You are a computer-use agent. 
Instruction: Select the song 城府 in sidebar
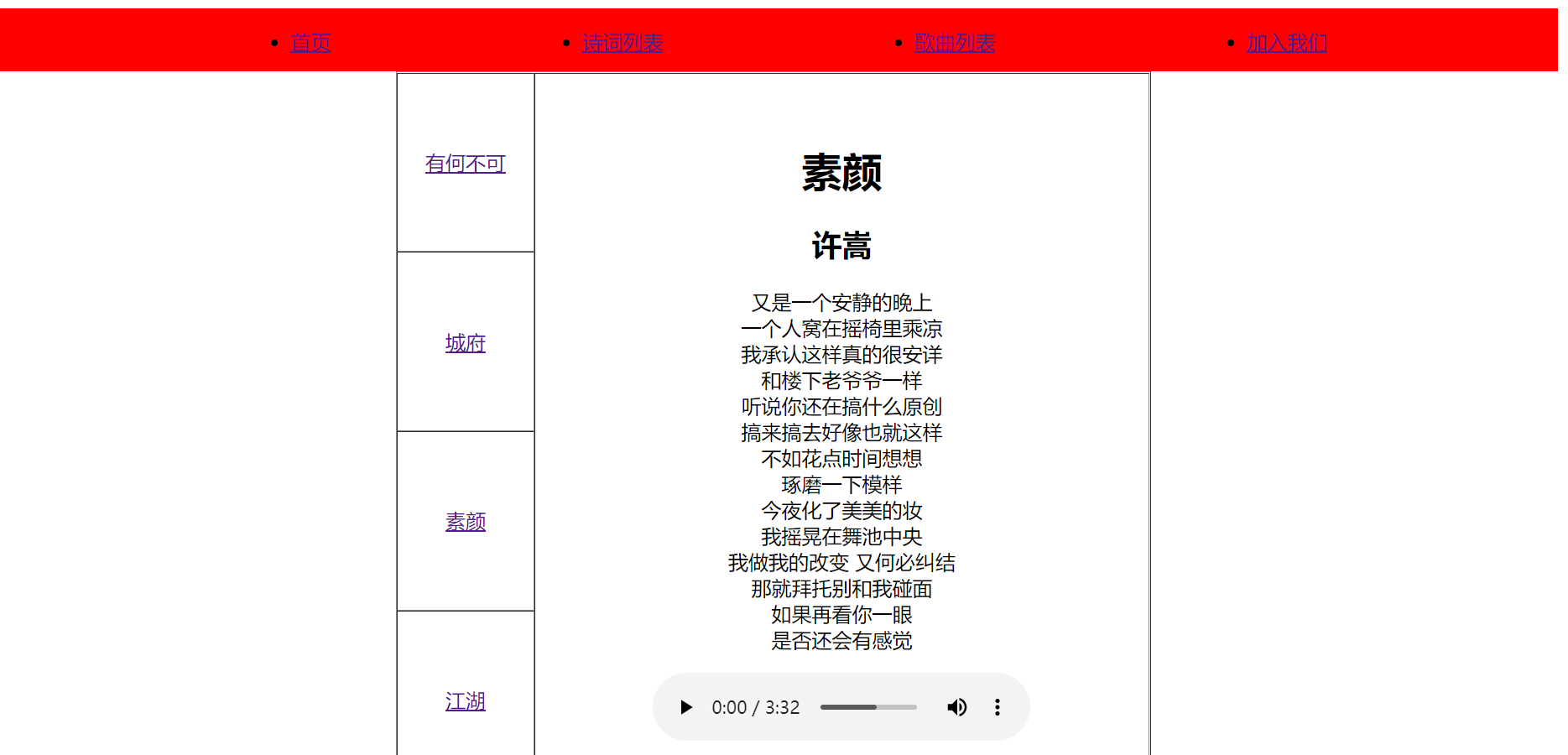[x=466, y=343]
